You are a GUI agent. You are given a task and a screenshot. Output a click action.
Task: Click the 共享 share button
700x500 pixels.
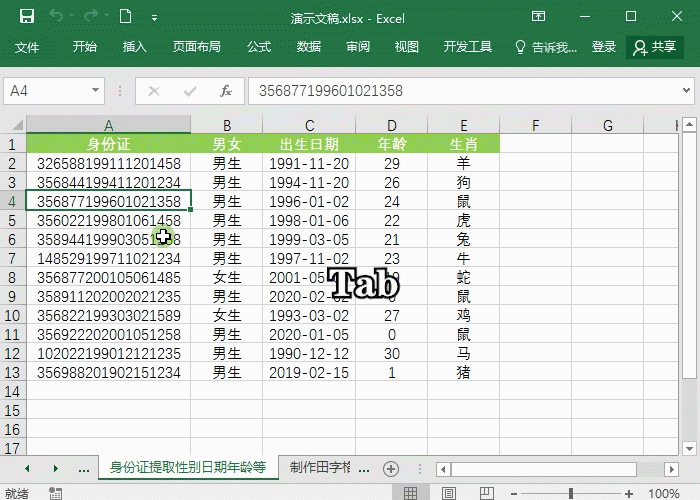(655, 47)
